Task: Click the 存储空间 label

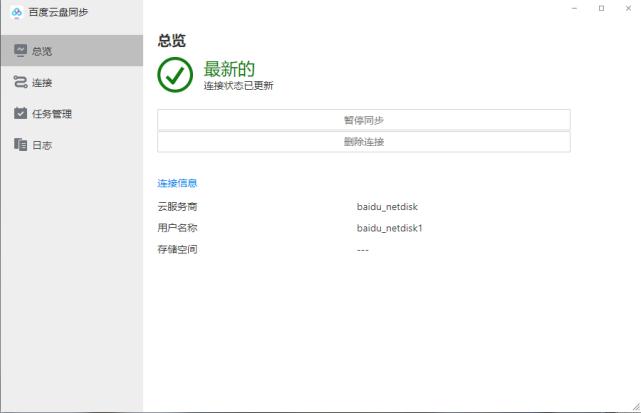Action: [x=177, y=249]
